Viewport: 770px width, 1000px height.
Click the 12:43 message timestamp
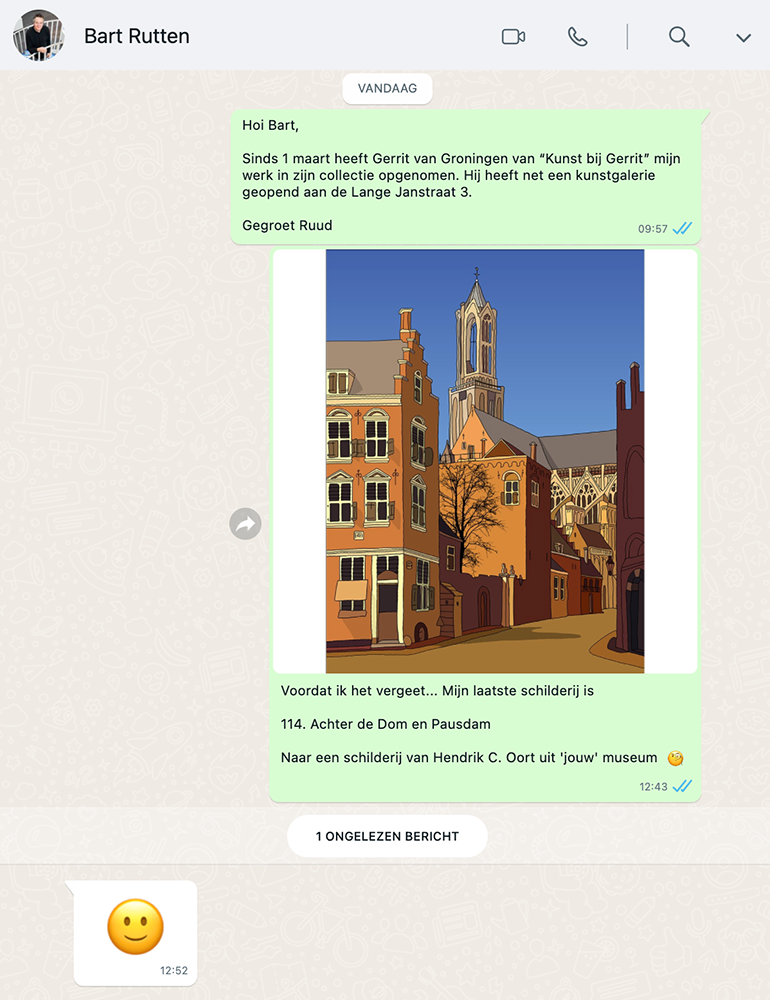click(x=653, y=786)
